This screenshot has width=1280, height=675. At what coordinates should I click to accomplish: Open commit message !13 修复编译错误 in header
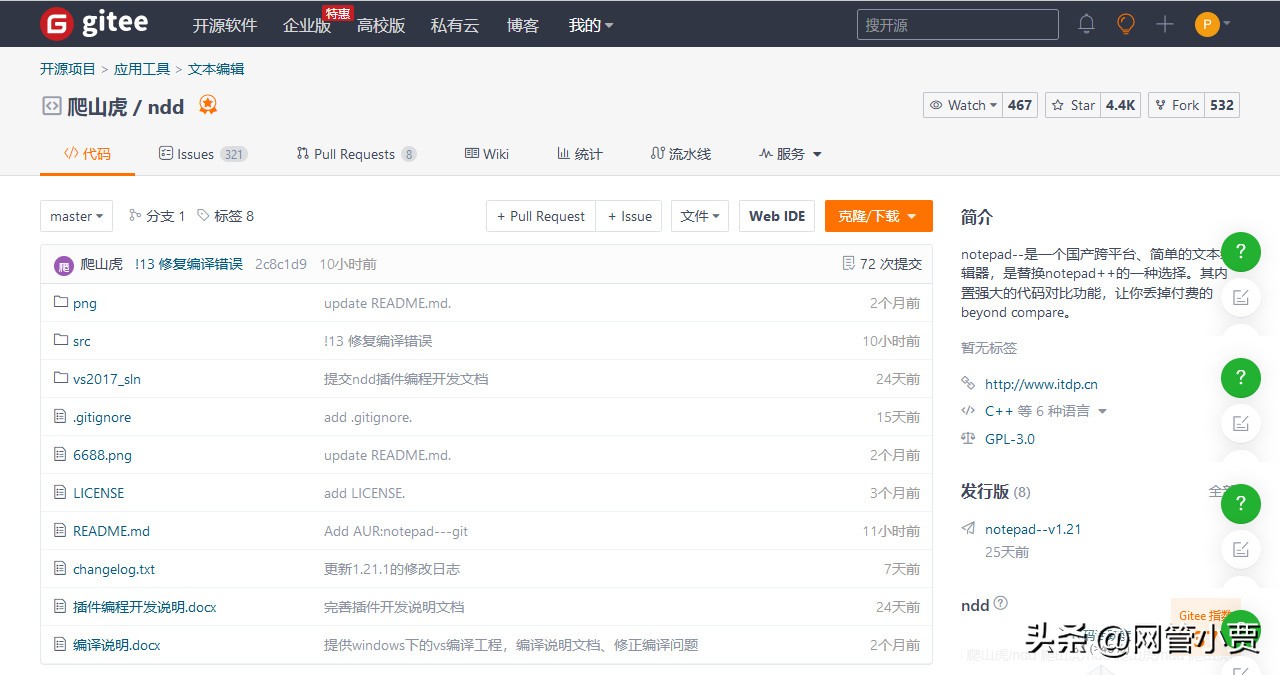189,264
